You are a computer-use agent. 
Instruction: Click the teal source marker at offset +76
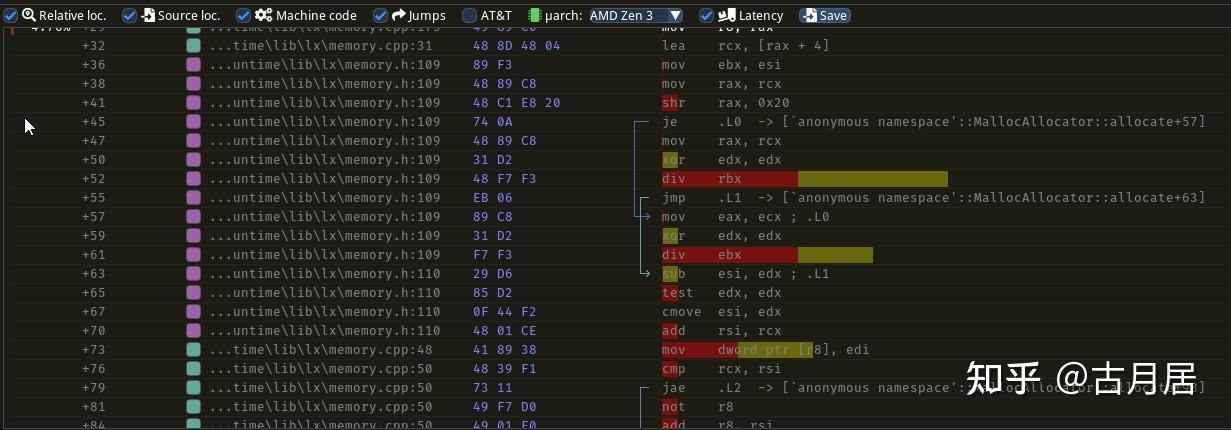pyautogui.click(x=193, y=368)
